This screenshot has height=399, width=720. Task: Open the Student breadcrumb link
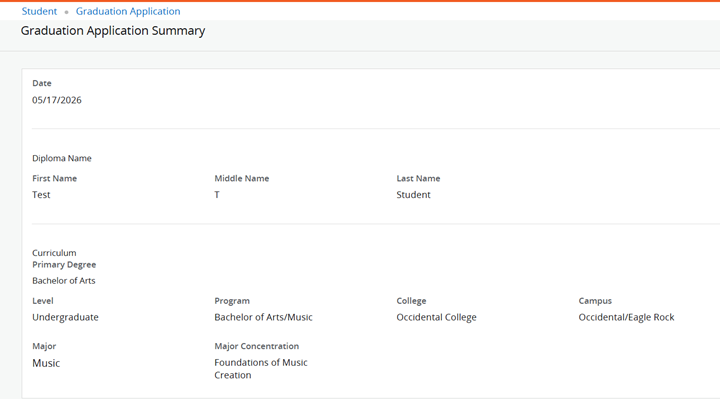point(39,11)
